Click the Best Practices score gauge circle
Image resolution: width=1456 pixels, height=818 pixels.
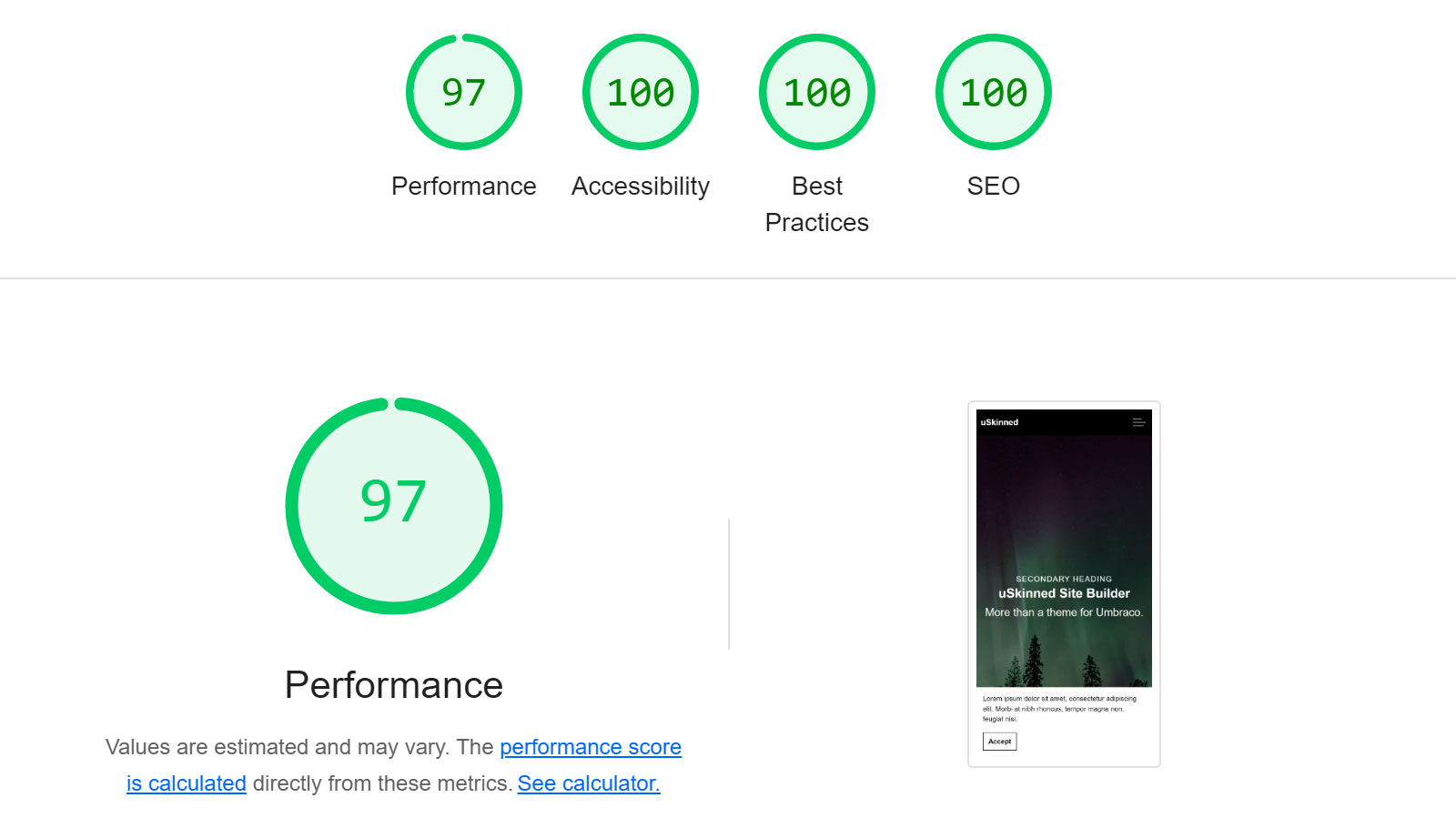816,92
